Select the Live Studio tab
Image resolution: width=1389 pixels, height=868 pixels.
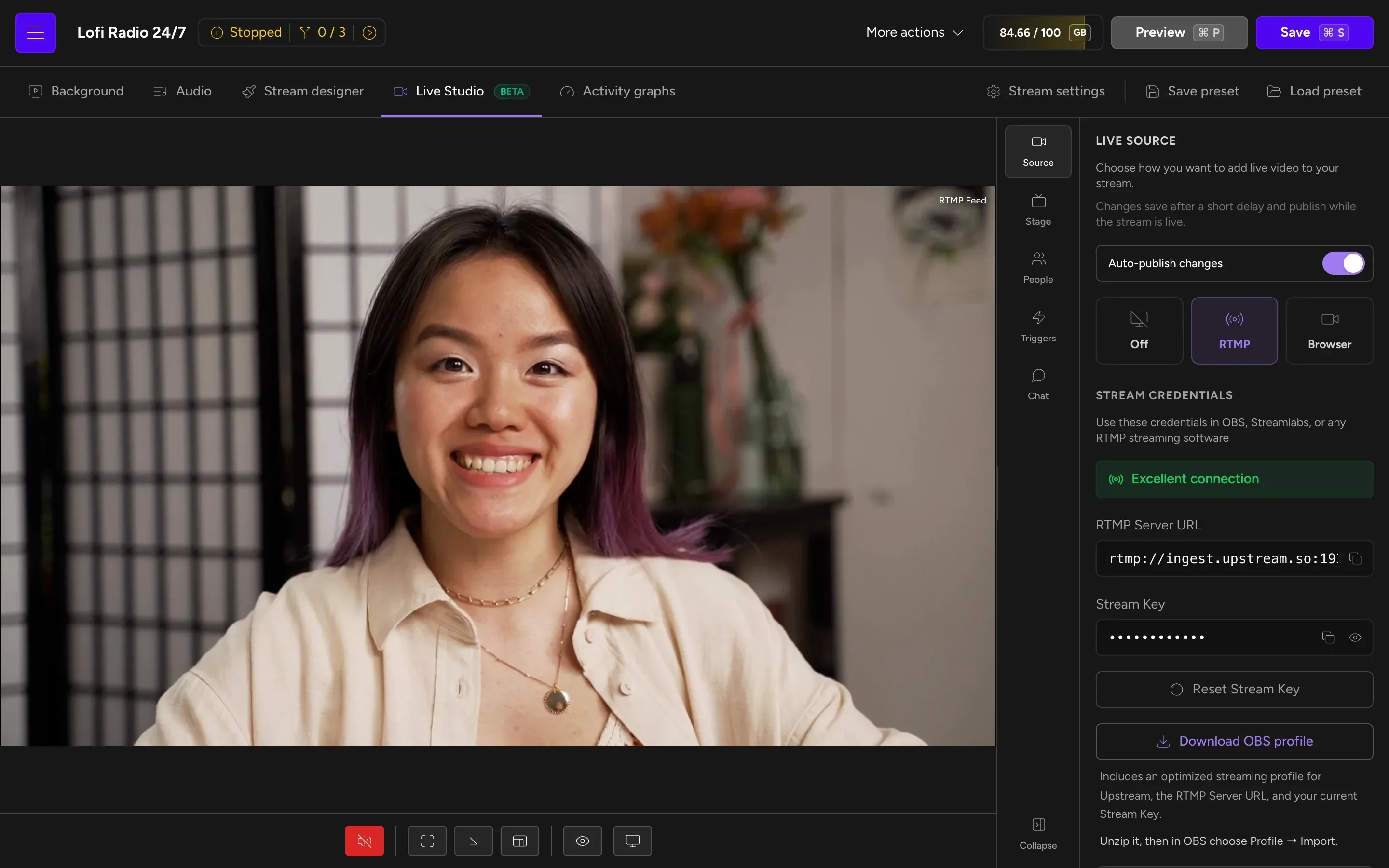pos(462,91)
